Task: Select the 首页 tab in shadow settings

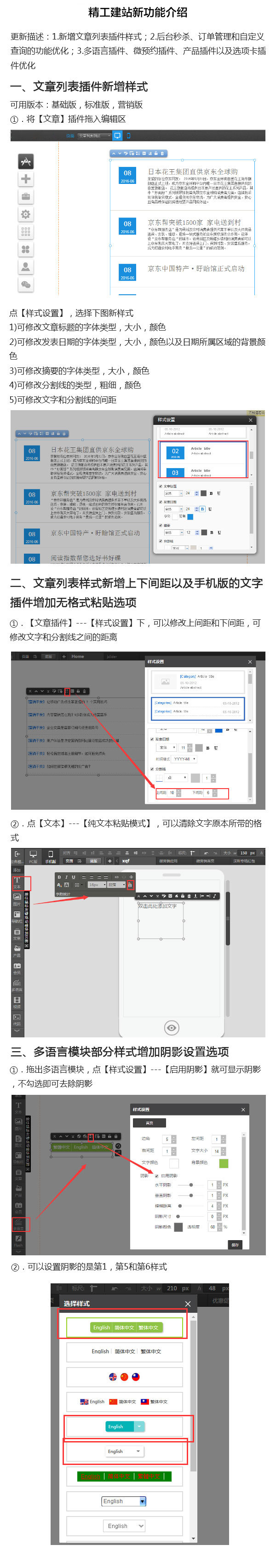Action: coord(149,1122)
